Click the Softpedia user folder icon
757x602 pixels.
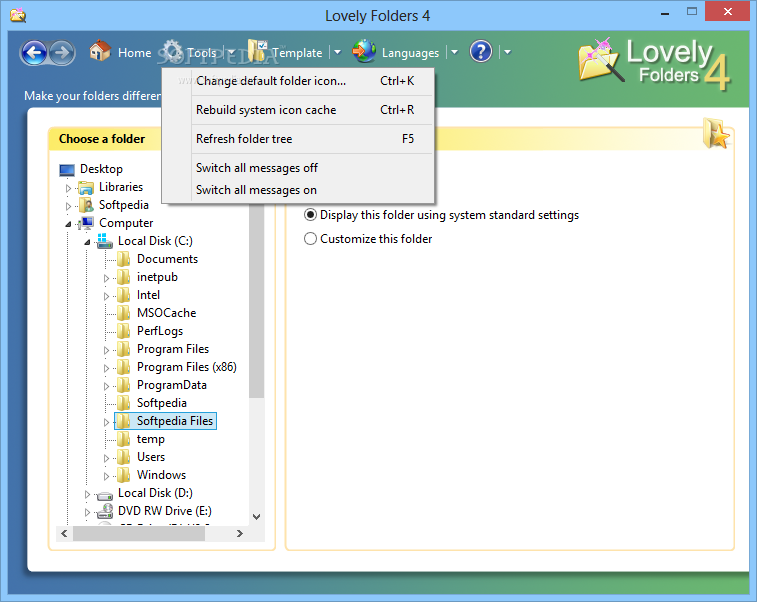point(86,205)
